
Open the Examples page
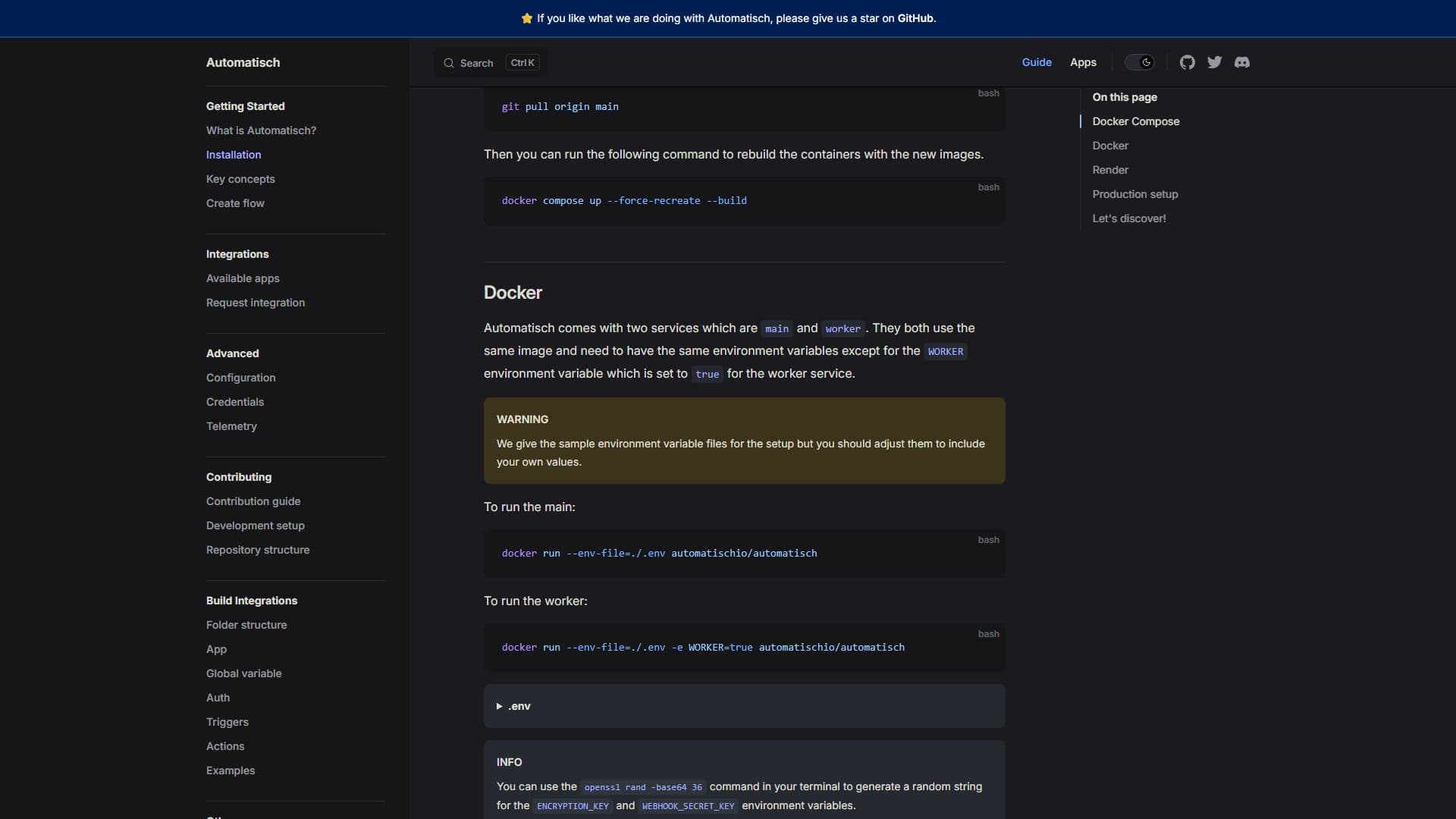pos(231,770)
